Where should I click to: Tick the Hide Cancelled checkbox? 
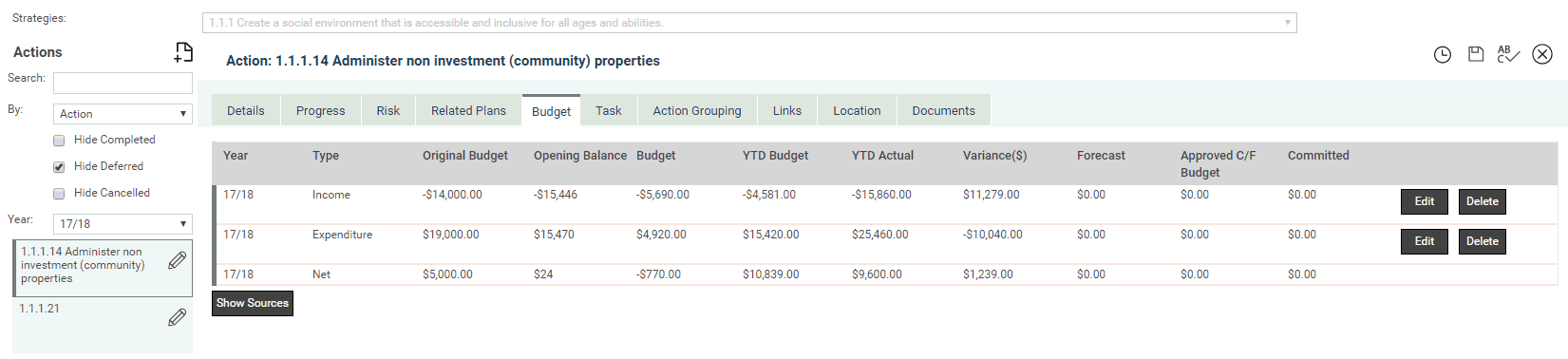coord(59,194)
